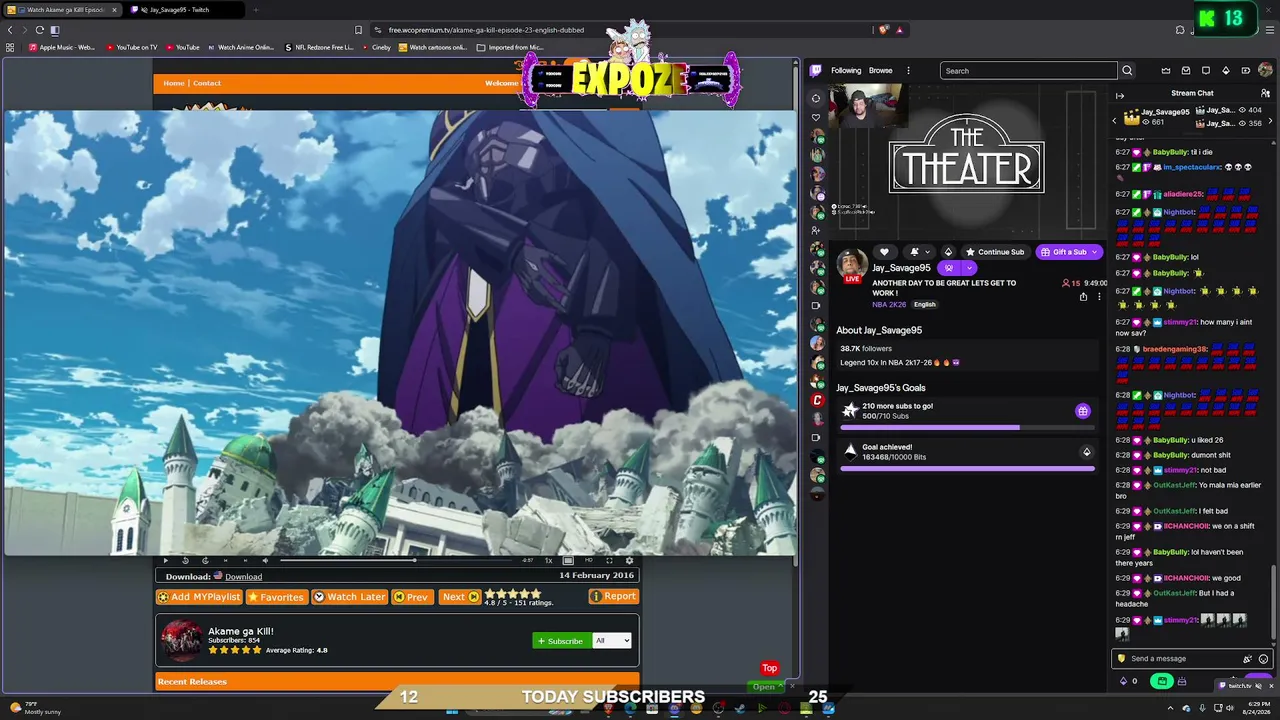Open Browse on Twitch
The width and height of the screenshot is (1280, 720).
pyautogui.click(x=881, y=71)
